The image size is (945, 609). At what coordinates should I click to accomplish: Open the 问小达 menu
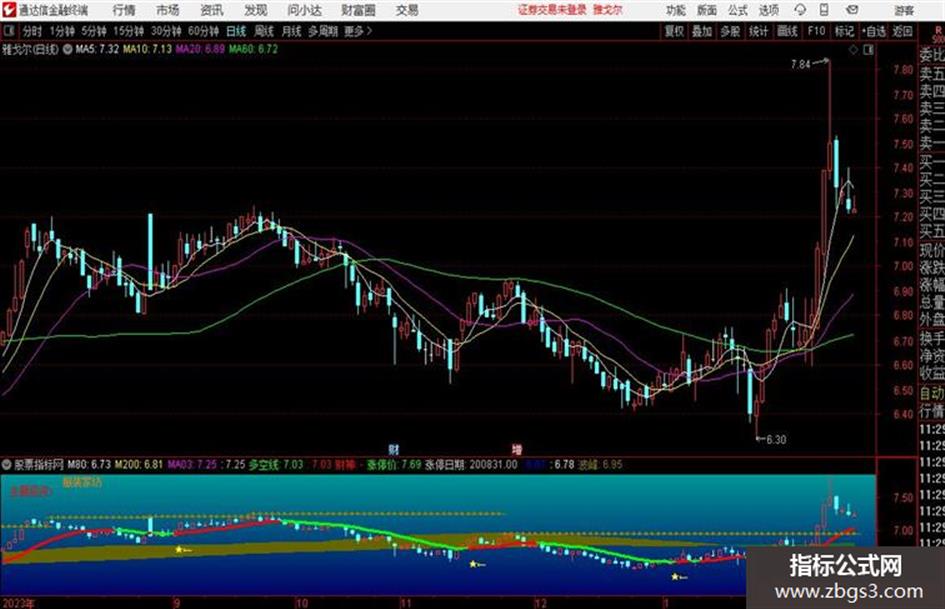[x=305, y=10]
